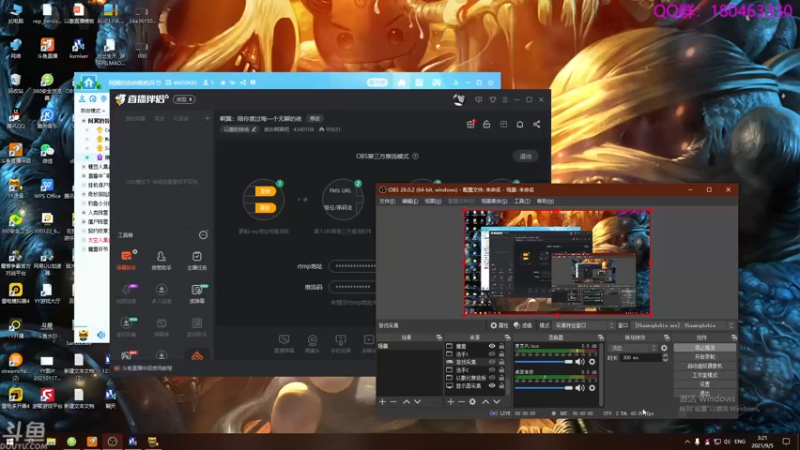Pop out the 来源 dock panel
800x450 pixels.
click(507, 337)
